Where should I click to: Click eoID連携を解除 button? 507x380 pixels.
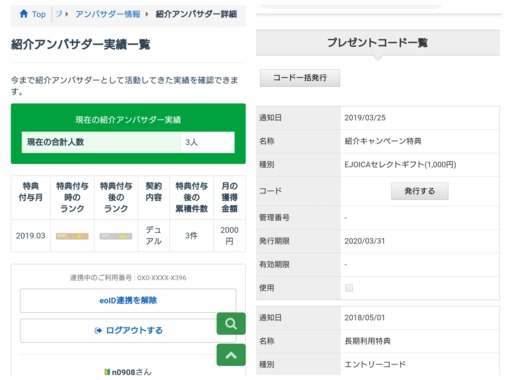[x=128, y=301]
